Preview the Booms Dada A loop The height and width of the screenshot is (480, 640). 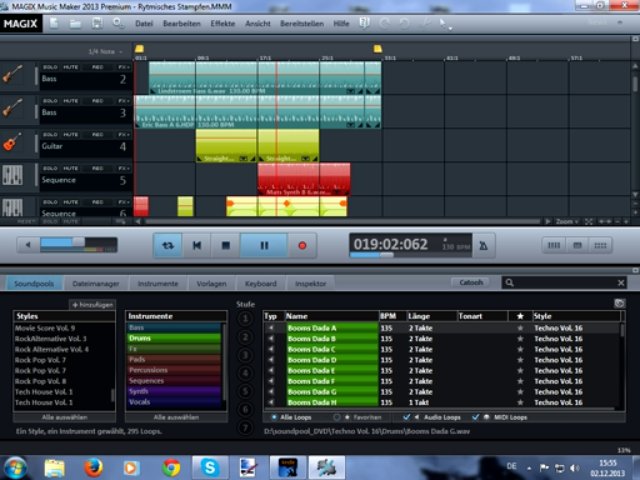click(x=270, y=328)
